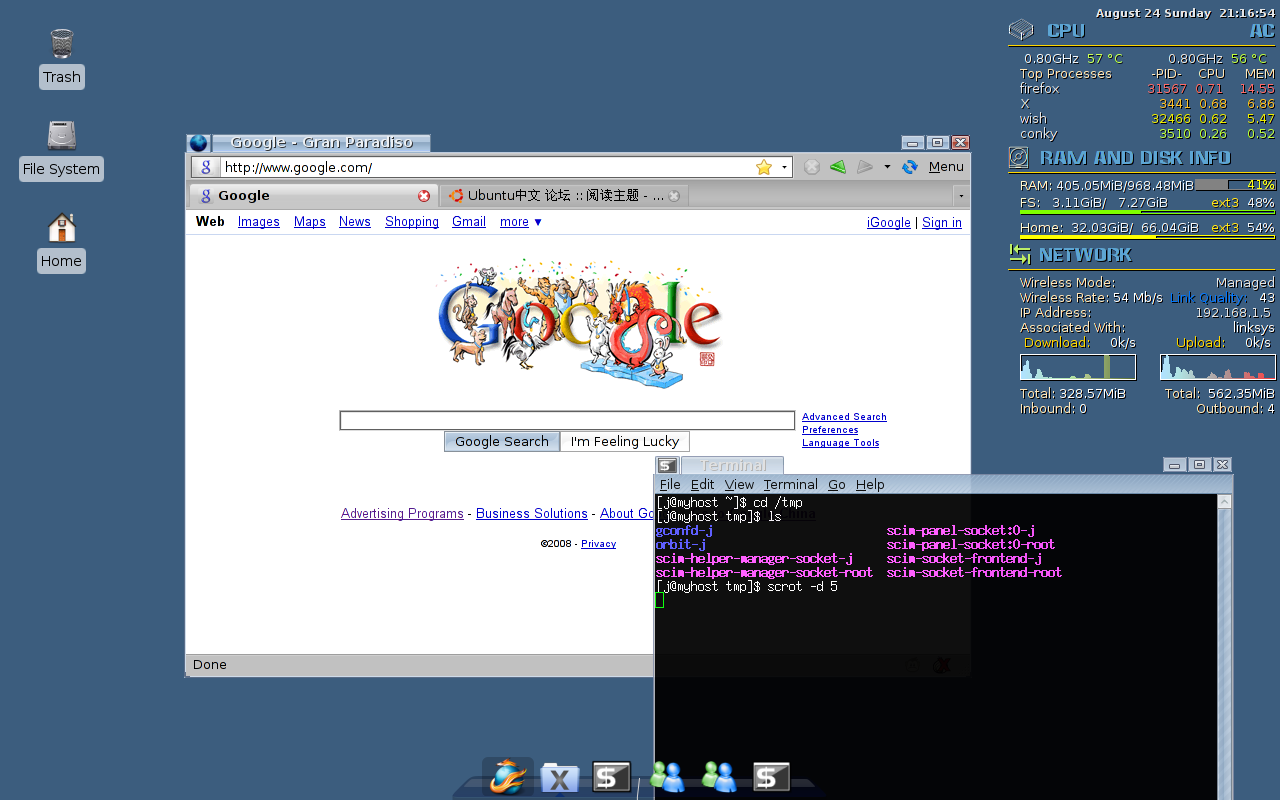Click the globe window-menu icon in the Gran Paradiso title bar
The image size is (1280, 800).
(198, 143)
